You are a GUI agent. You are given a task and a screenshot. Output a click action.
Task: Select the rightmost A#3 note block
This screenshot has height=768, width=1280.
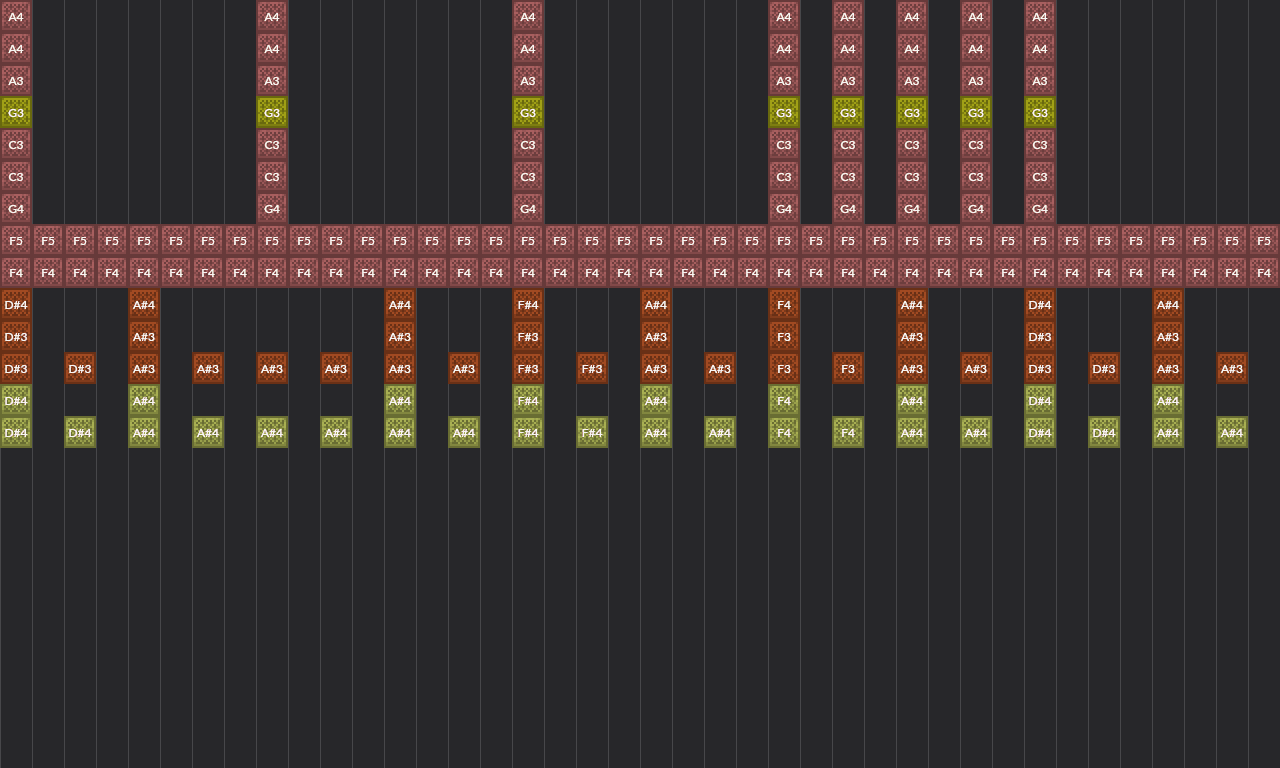click(1232, 368)
